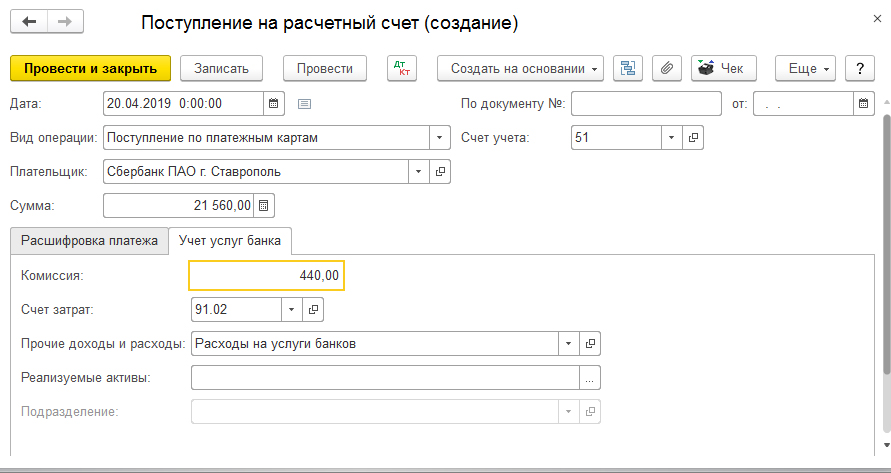891x473 pixels.
Task: Open calculator for Сумма field
Action: click(x=264, y=206)
